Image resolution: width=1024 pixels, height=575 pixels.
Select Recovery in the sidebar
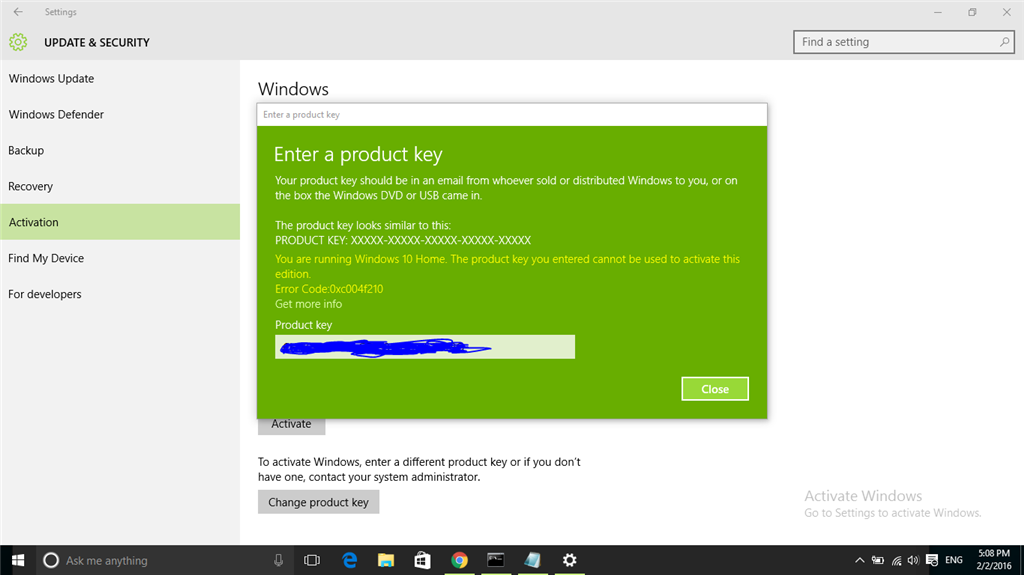(120, 186)
